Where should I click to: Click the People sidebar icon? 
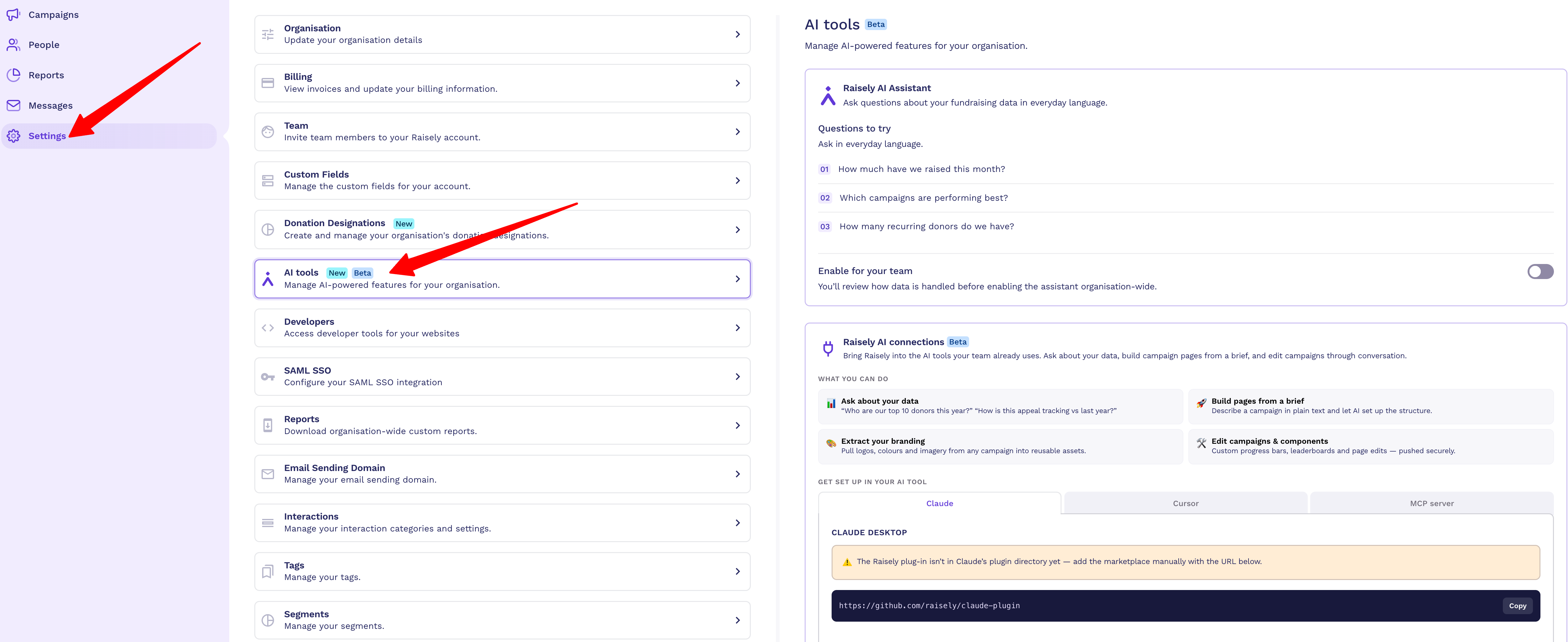click(x=13, y=44)
